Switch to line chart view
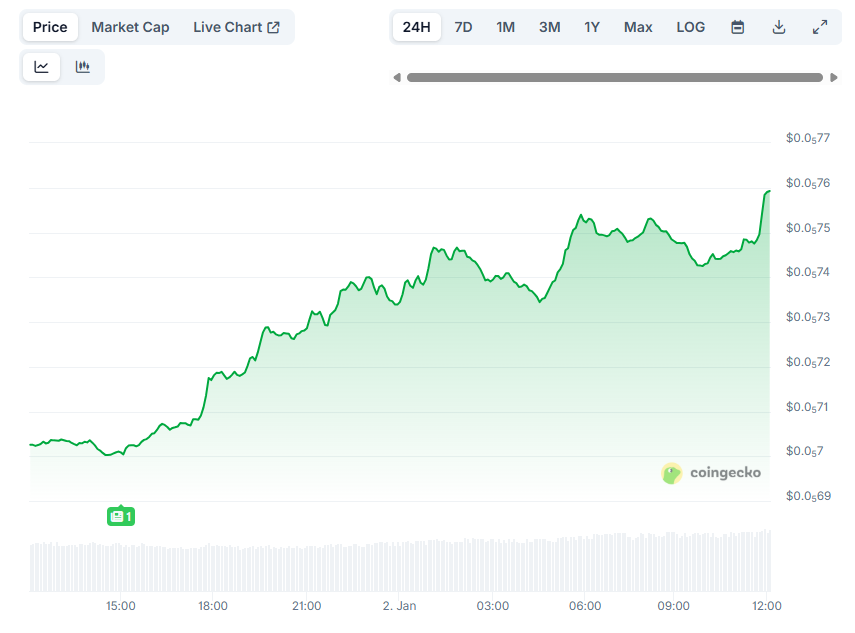 click(x=41, y=67)
